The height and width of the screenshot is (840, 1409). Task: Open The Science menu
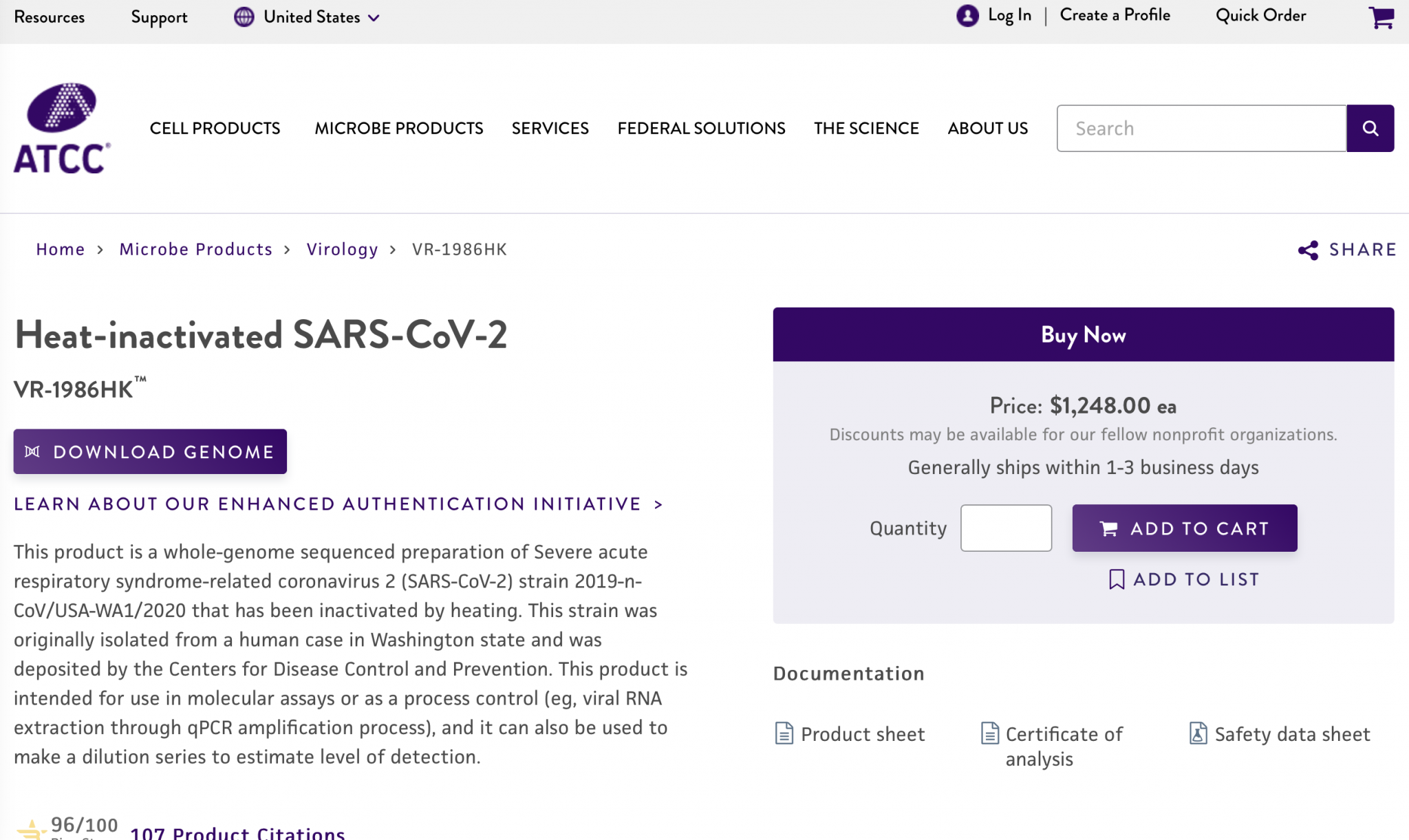pyautogui.click(x=866, y=128)
